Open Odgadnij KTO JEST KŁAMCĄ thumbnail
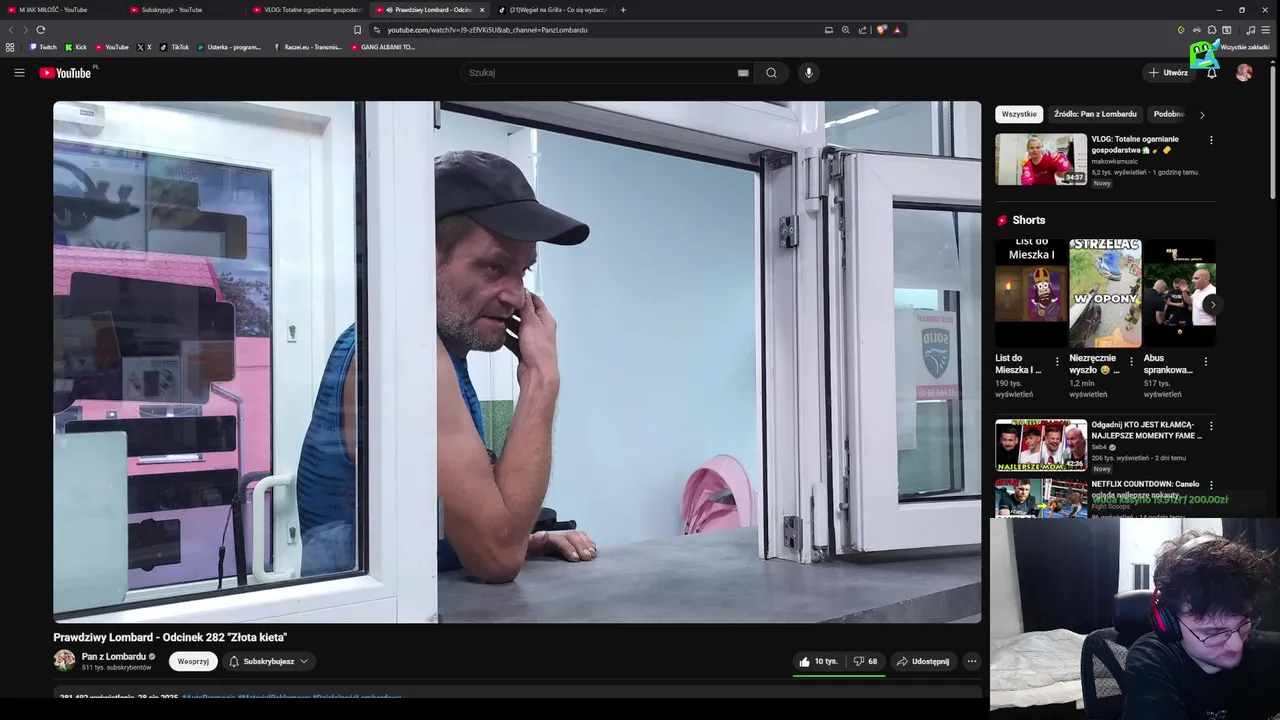The image size is (1280, 720). (x=1040, y=445)
